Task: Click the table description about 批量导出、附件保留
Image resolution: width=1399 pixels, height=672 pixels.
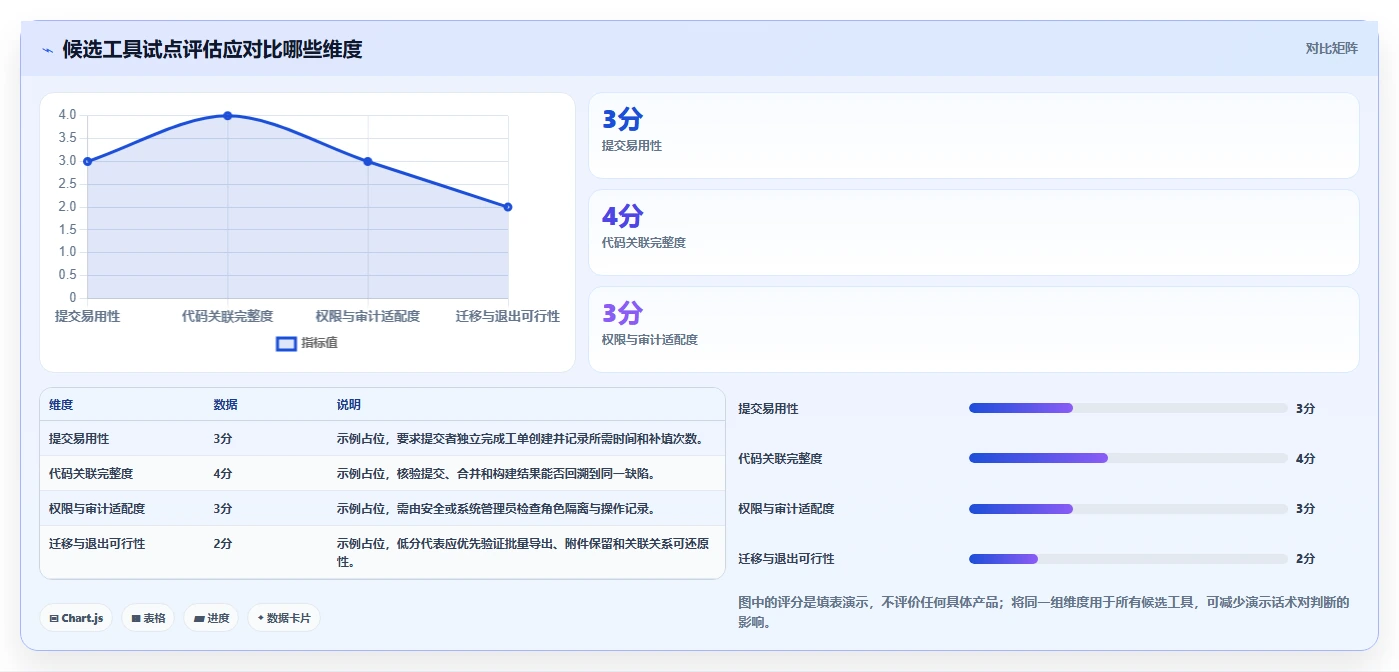Action: point(524,552)
